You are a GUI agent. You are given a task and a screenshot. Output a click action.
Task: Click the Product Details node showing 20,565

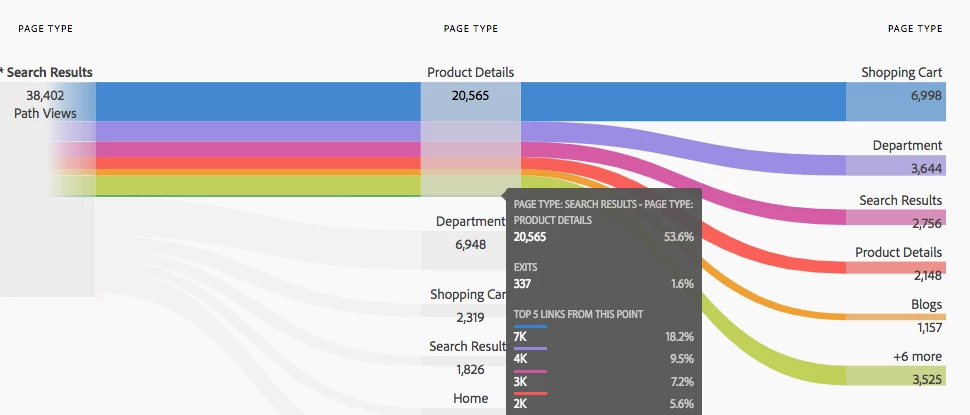470,139
